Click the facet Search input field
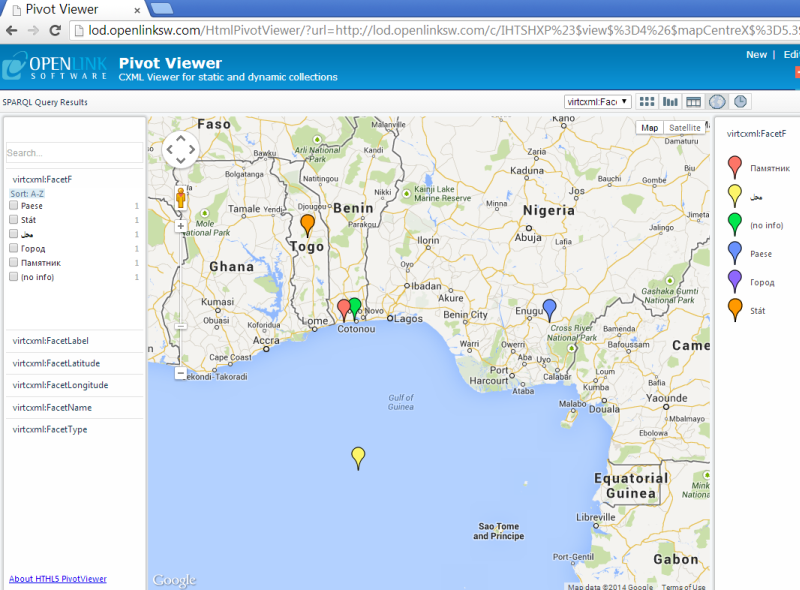 click(x=73, y=153)
